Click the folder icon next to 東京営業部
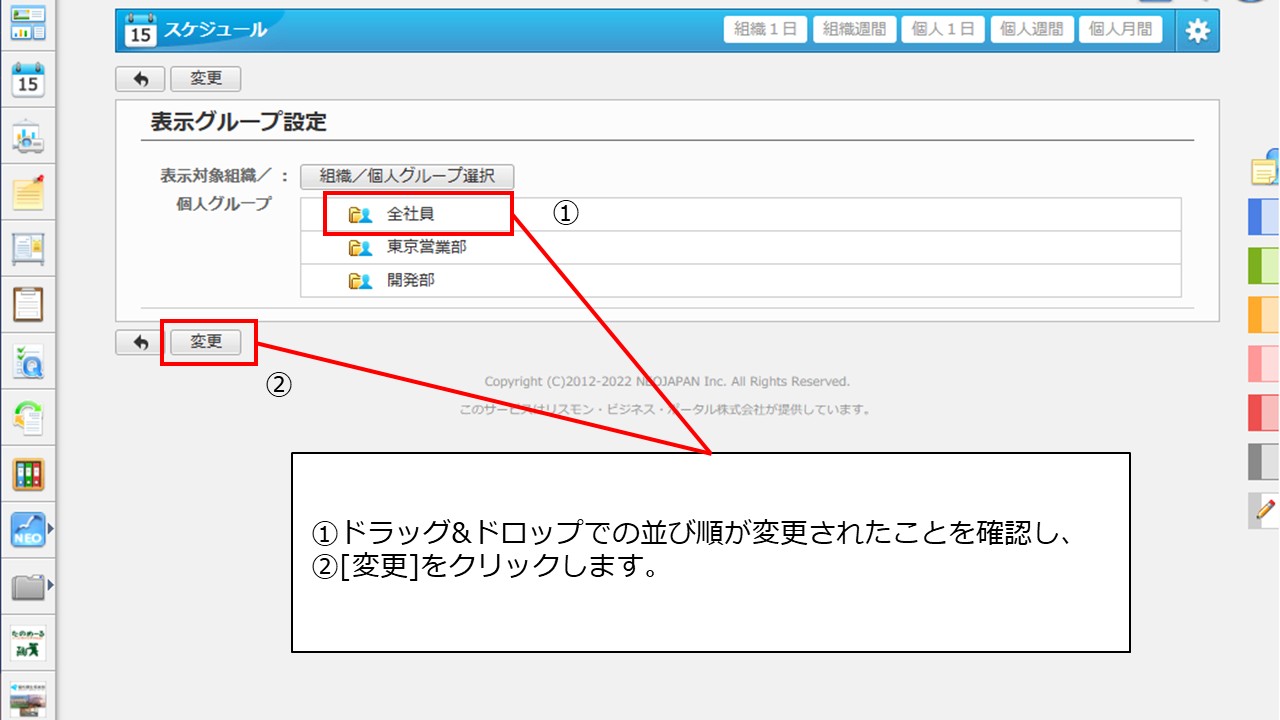This screenshot has width=1280, height=720. coord(360,247)
